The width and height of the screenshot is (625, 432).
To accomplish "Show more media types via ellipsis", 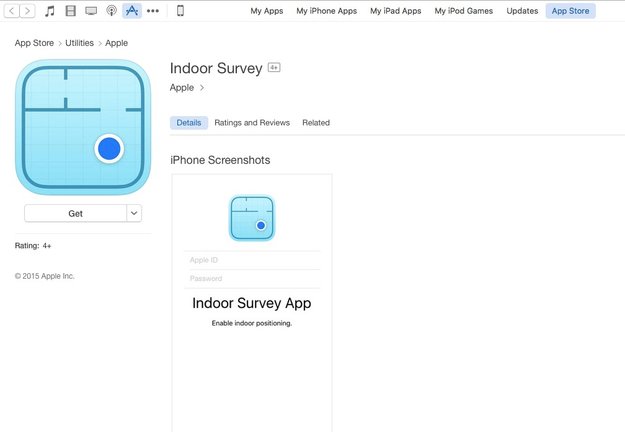I will [153, 11].
